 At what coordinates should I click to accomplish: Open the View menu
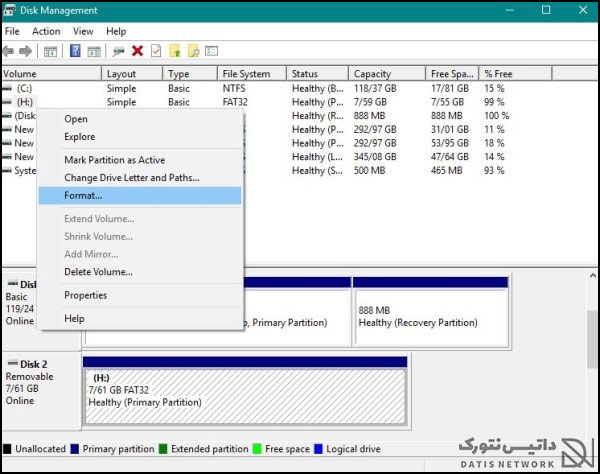(x=83, y=31)
